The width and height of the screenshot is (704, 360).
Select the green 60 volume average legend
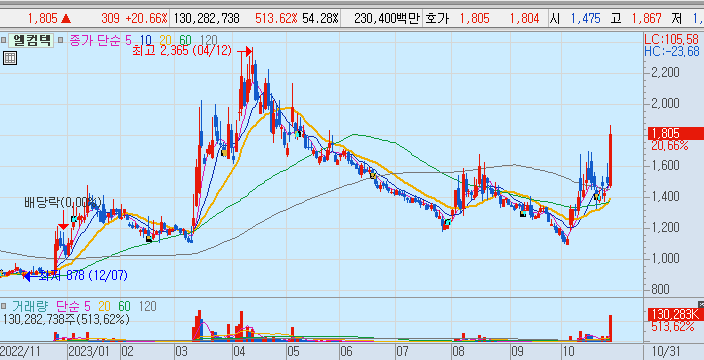[x=124, y=307]
